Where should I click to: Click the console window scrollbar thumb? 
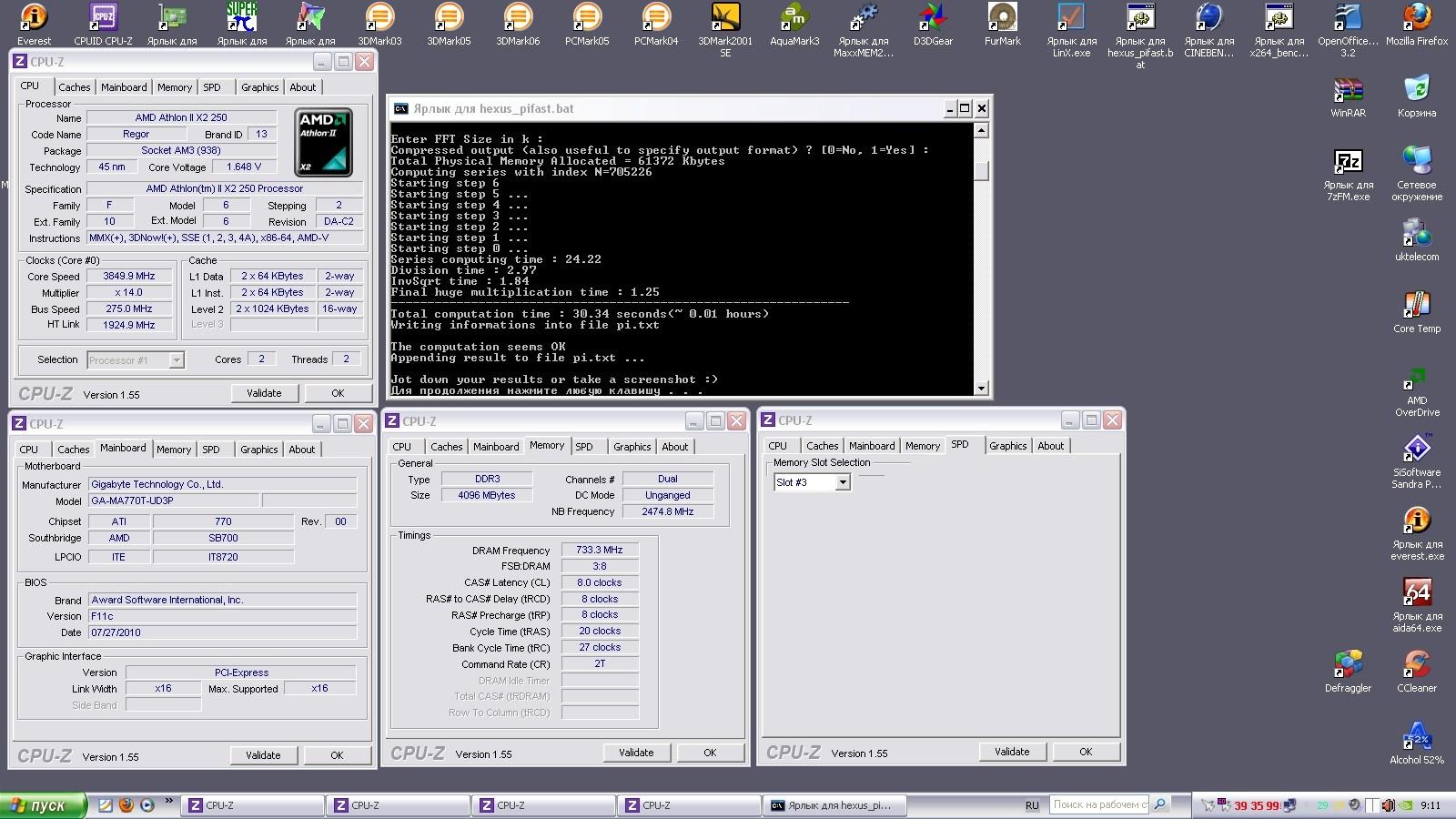(981, 170)
